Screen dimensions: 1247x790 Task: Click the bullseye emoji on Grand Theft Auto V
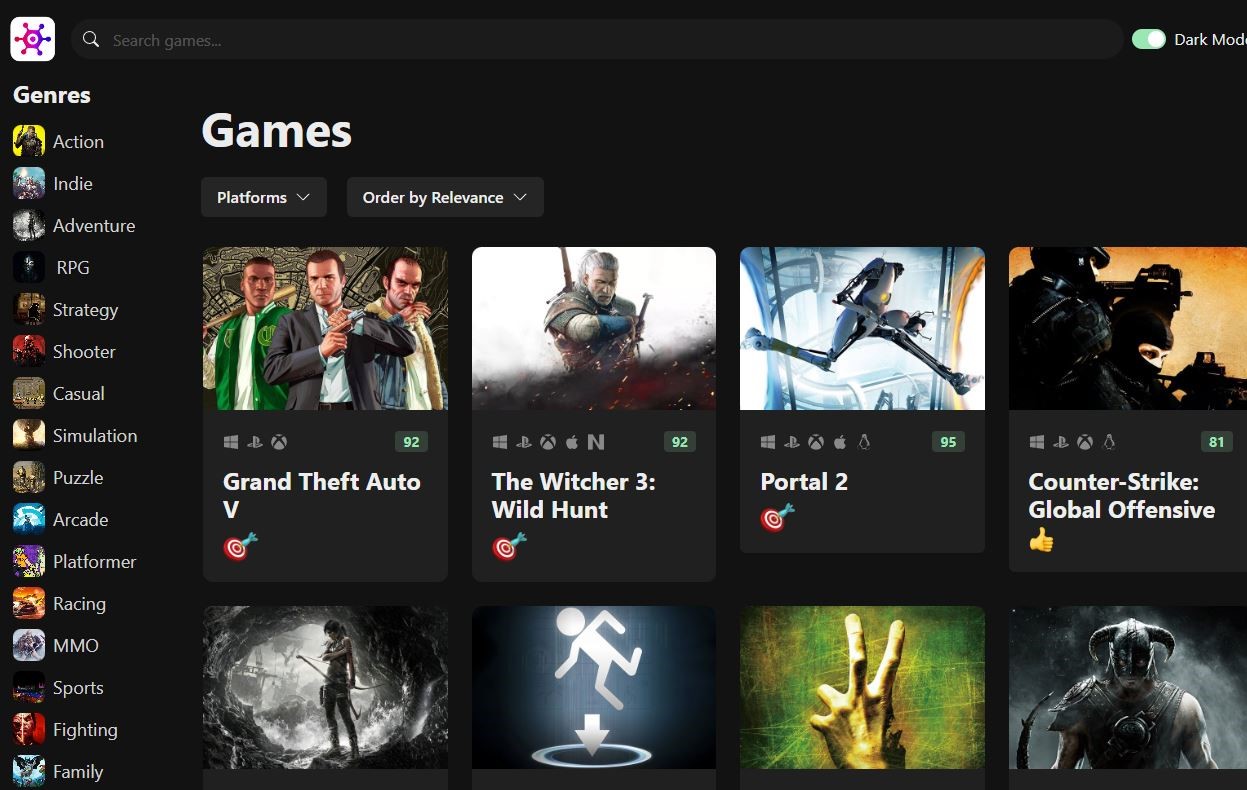tap(240, 546)
